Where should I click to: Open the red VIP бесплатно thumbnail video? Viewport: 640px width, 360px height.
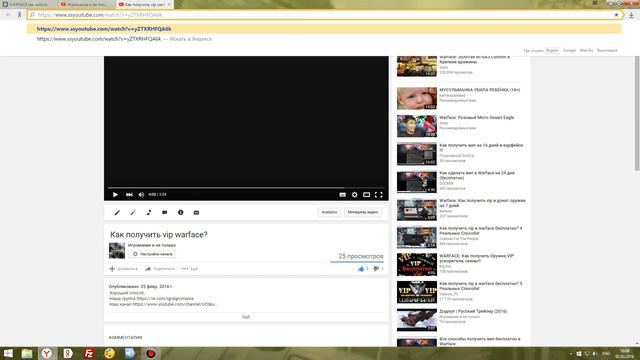tap(417, 264)
